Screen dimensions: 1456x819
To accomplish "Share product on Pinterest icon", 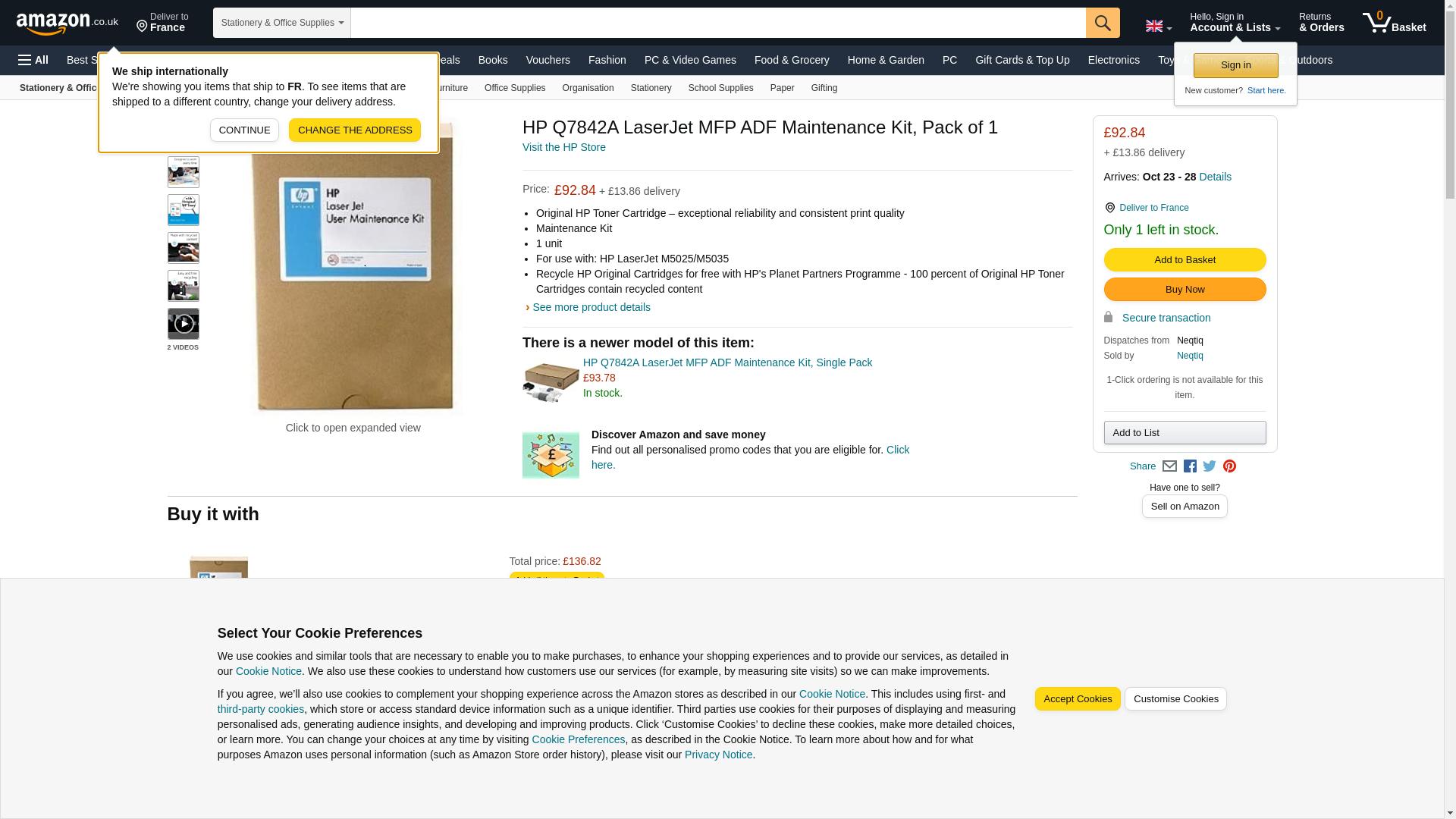I will (x=1229, y=466).
